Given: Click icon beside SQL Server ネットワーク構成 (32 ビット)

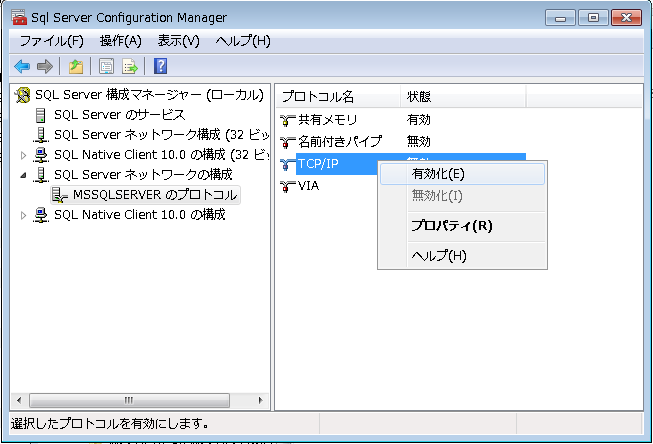Looking at the screenshot, I should 40,135.
